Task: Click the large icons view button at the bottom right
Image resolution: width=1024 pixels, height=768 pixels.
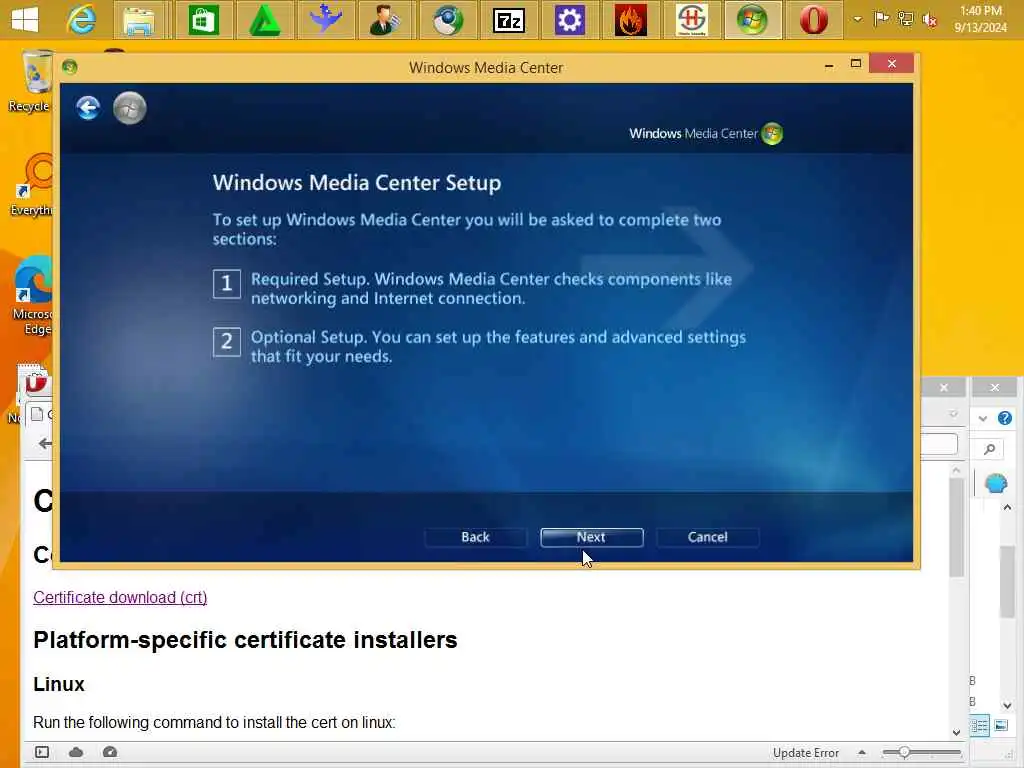Action: (x=1001, y=726)
